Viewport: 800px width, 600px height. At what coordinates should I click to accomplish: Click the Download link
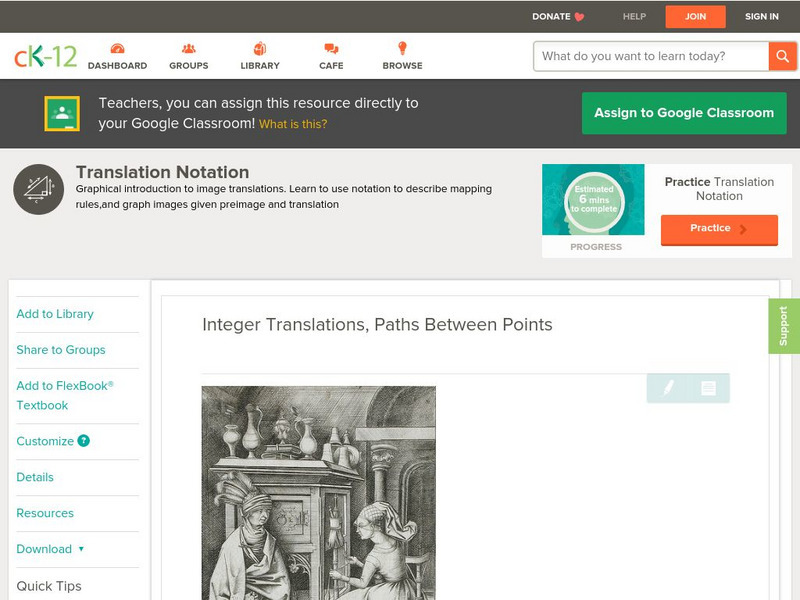pos(44,549)
